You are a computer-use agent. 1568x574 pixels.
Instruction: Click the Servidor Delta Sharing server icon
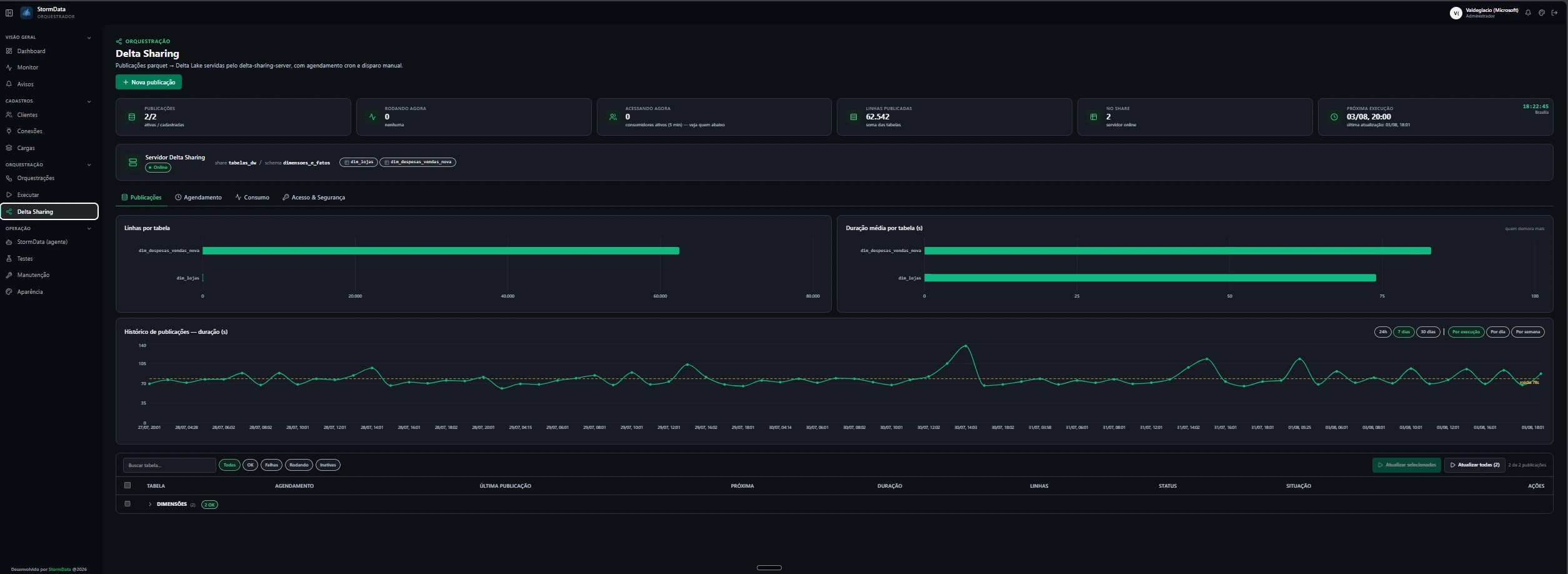[132, 163]
